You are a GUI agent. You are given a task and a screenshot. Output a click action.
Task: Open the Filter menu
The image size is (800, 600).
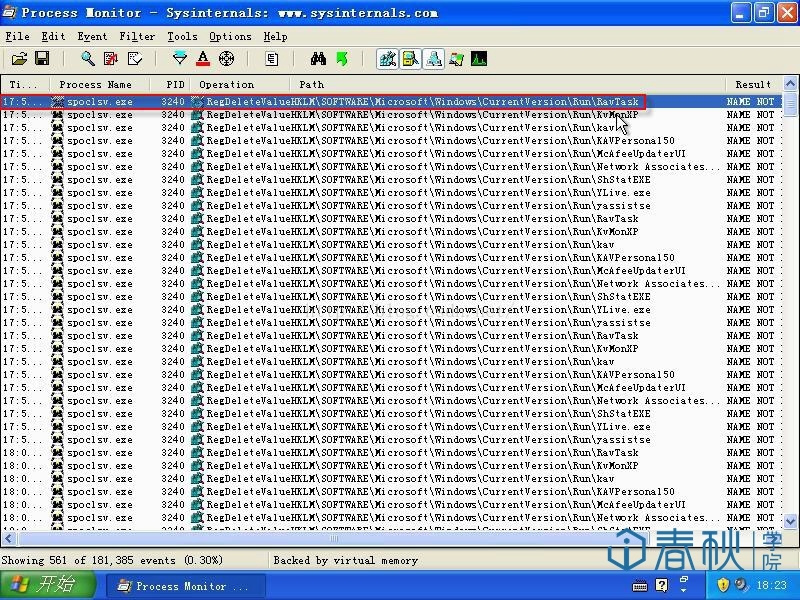137,37
